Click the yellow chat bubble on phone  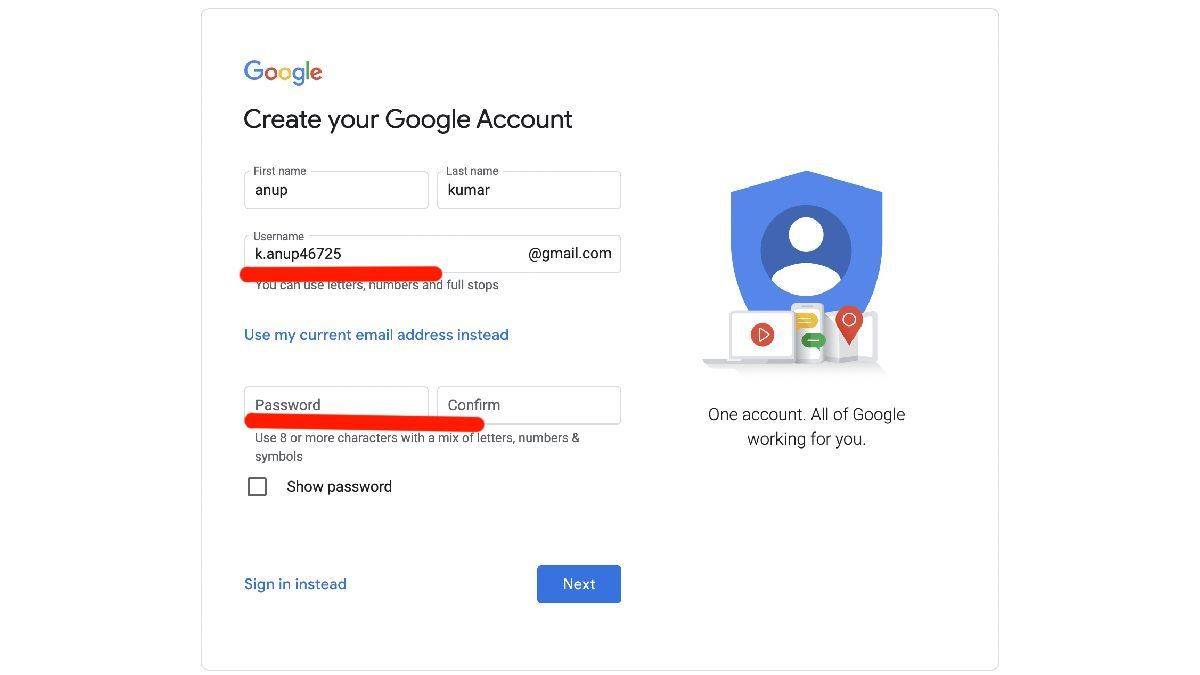pos(806,320)
